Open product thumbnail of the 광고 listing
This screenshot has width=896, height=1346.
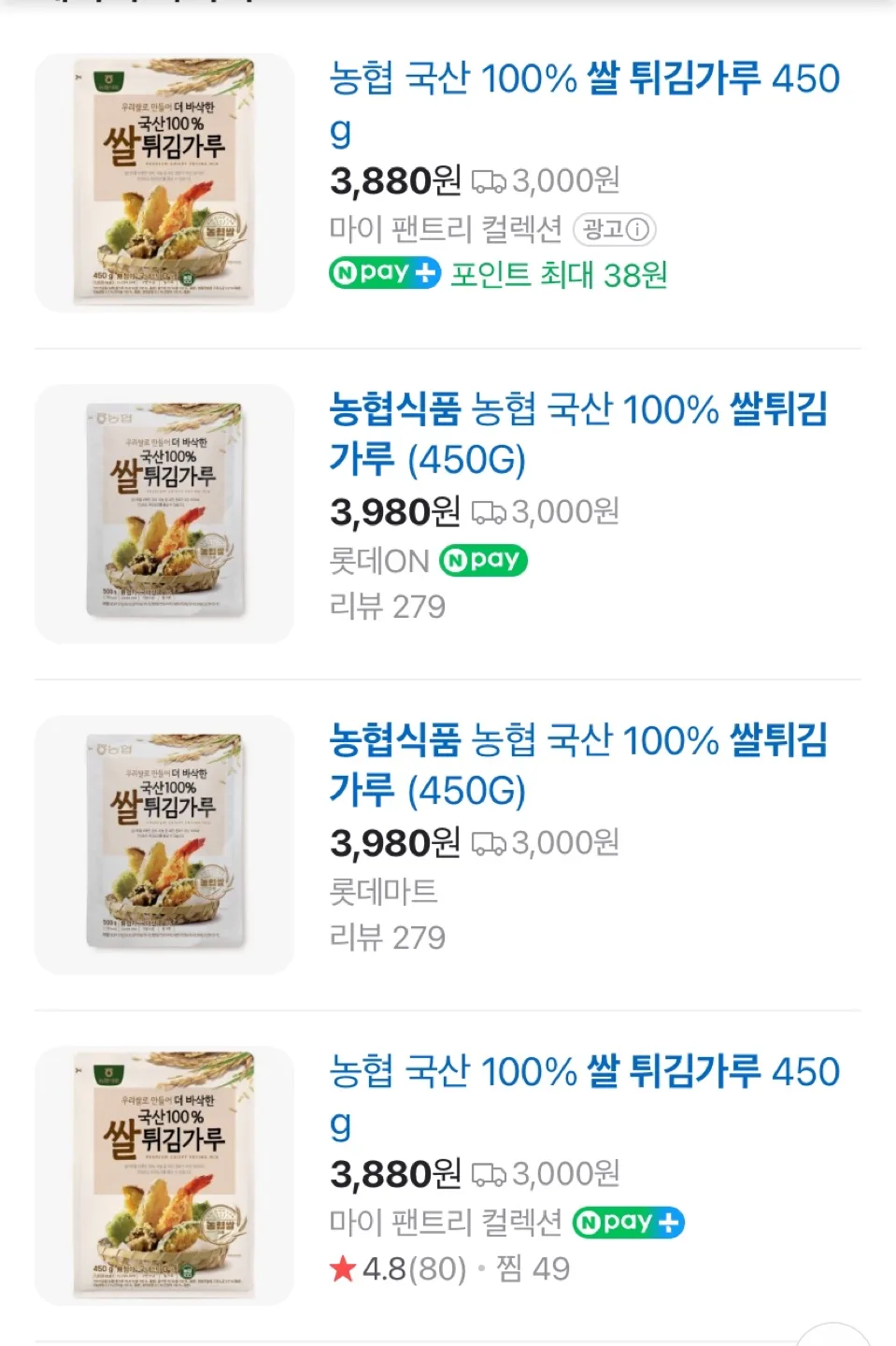[x=164, y=182]
